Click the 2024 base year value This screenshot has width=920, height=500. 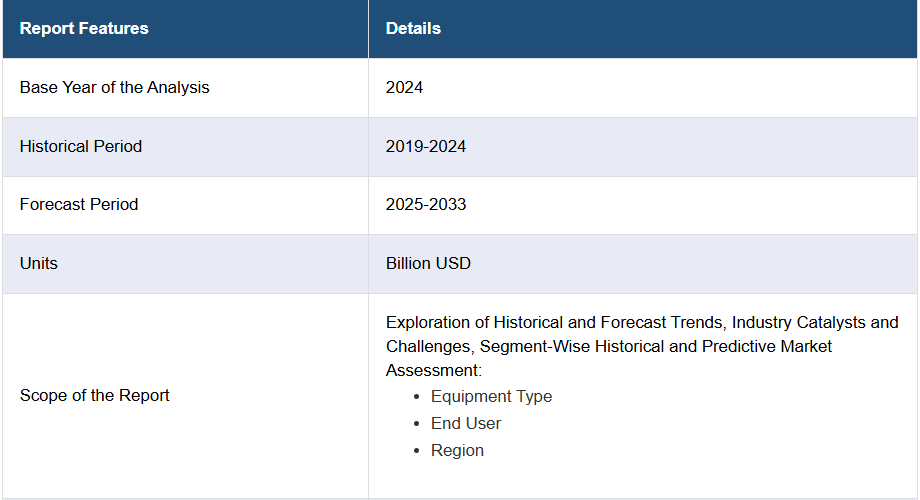(404, 87)
